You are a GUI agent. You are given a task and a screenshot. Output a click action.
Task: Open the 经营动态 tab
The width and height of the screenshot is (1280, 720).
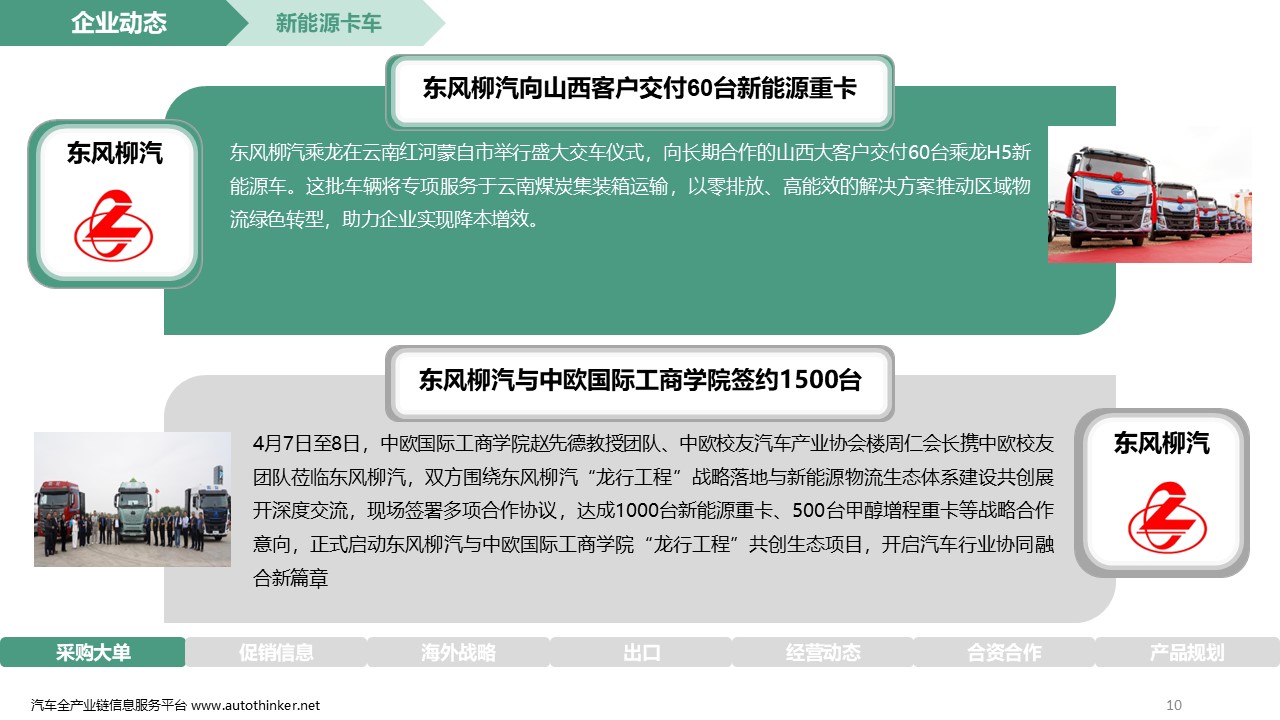tap(823, 652)
